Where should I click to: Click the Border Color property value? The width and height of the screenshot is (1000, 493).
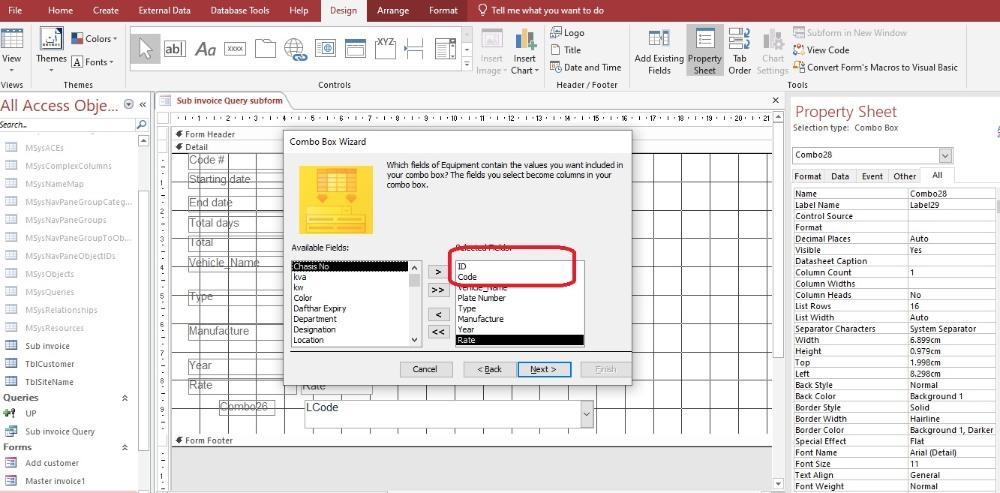[x=953, y=430]
